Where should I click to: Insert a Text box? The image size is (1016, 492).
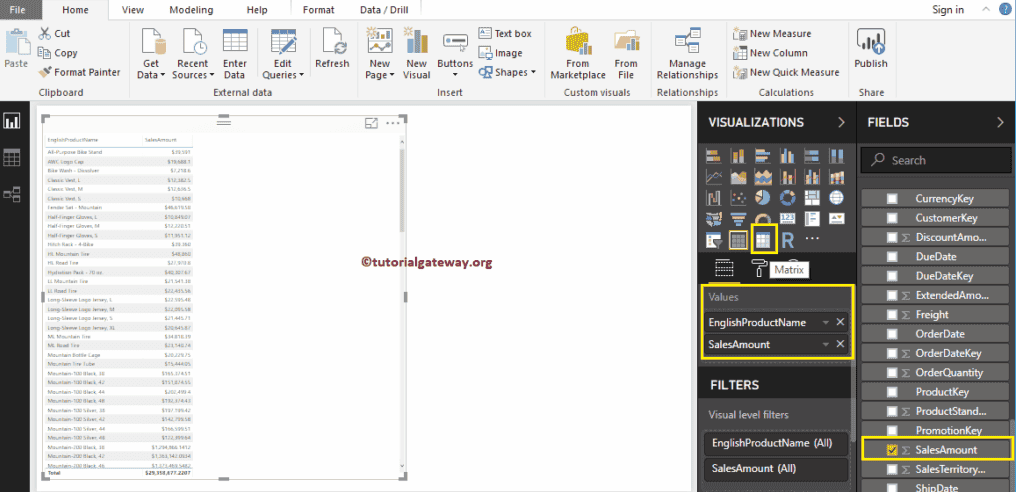[x=505, y=33]
